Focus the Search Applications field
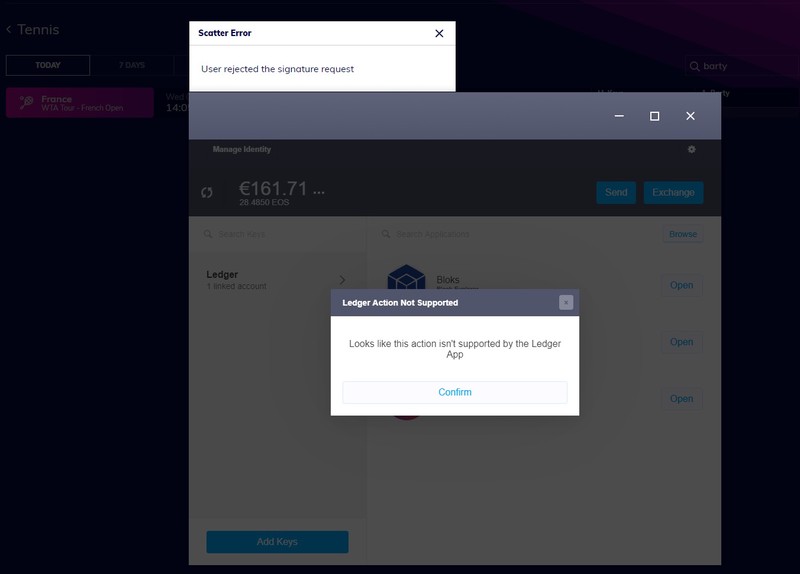The width and height of the screenshot is (800, 574). coord(515,234)
